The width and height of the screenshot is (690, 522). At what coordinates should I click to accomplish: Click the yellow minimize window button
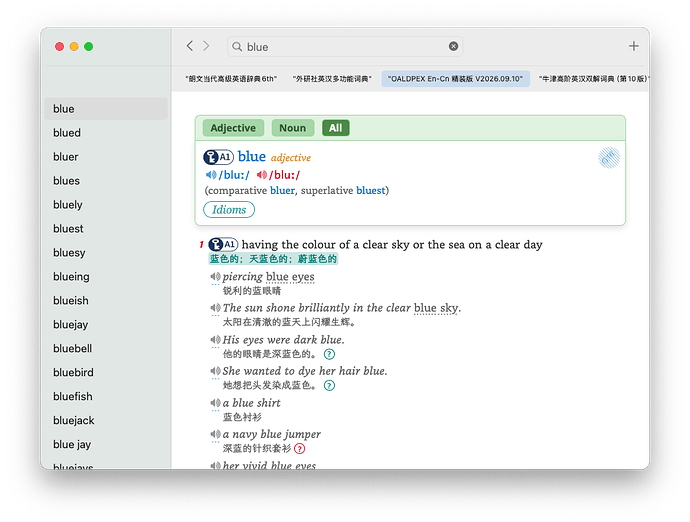click(74, 46)
